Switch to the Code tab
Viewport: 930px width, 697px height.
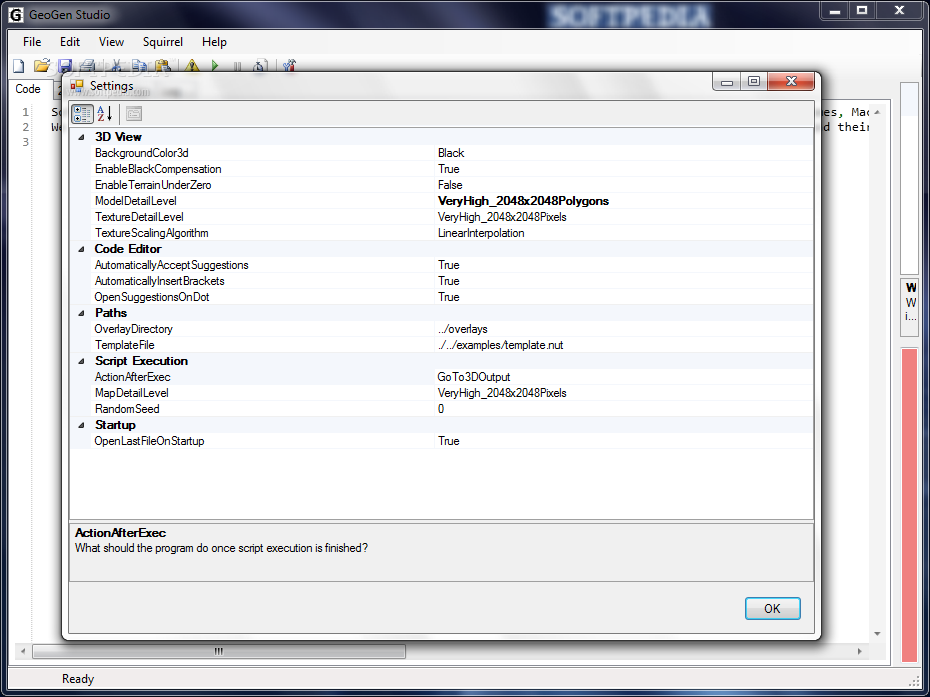click(x=28, y=89)
